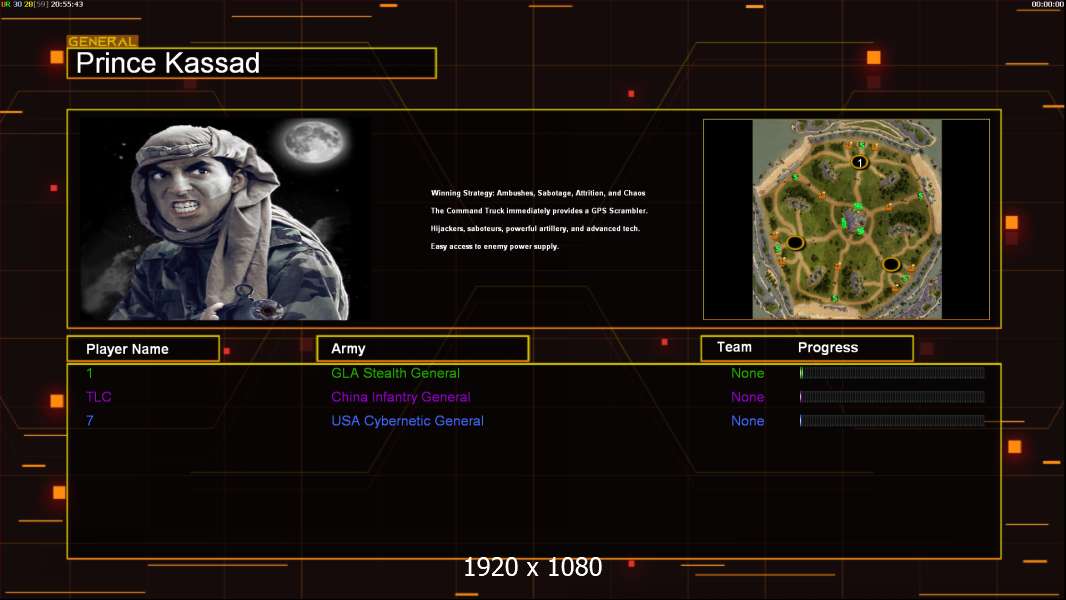Click the Easy access to enemy power line
The image size is (1066, 600).
click(494, 246)
